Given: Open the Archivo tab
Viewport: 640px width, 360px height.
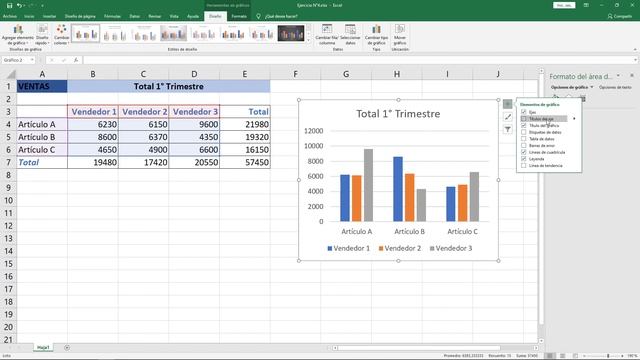Looking at the screenshot, I should coord(10,16).
